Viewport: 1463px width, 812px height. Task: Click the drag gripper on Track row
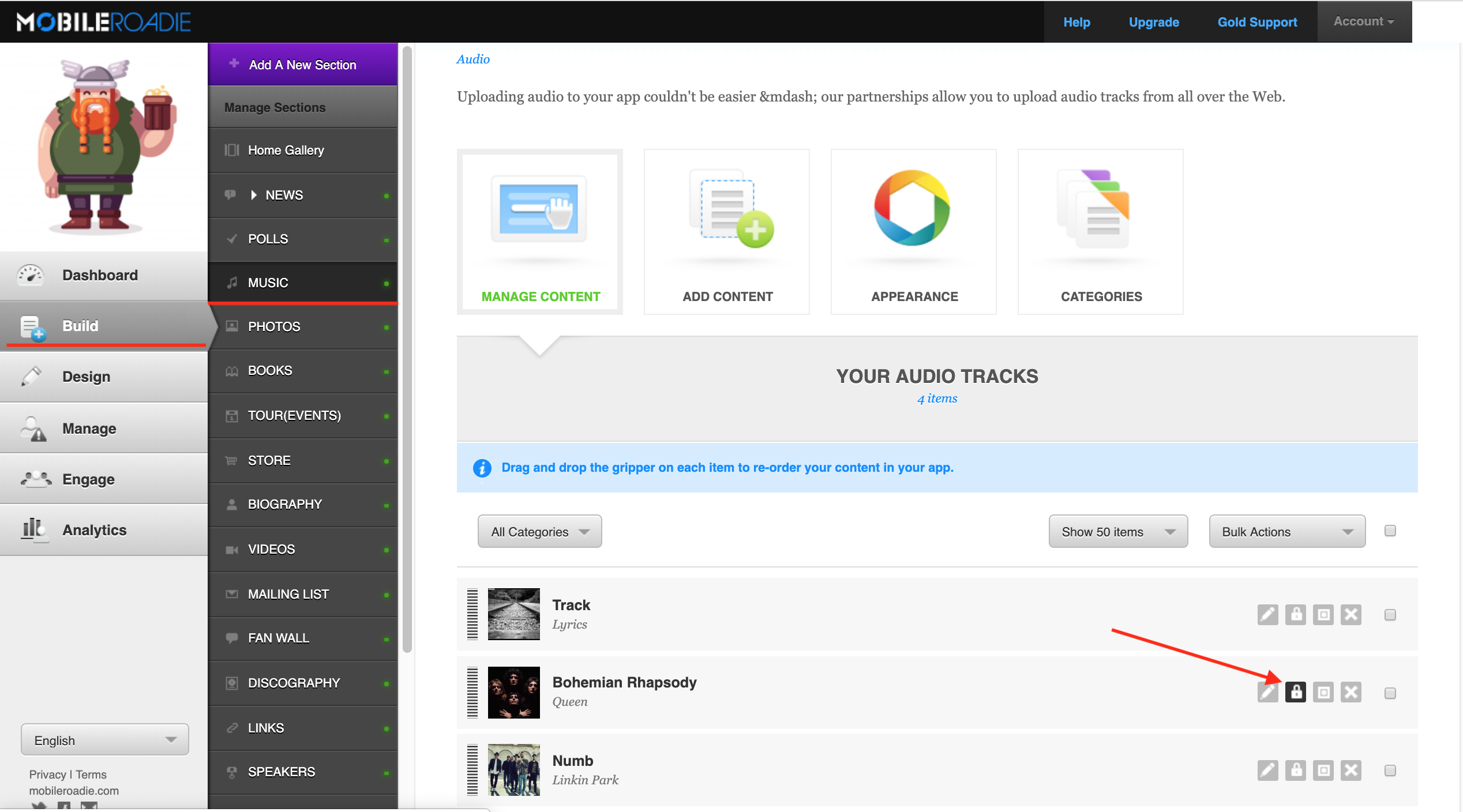click(472, 614)
